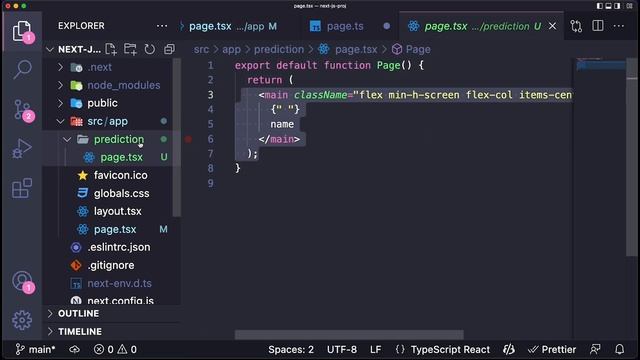640x360 pixels.
Task: Refresh the Explorer file list
Action: coord(150,49)
